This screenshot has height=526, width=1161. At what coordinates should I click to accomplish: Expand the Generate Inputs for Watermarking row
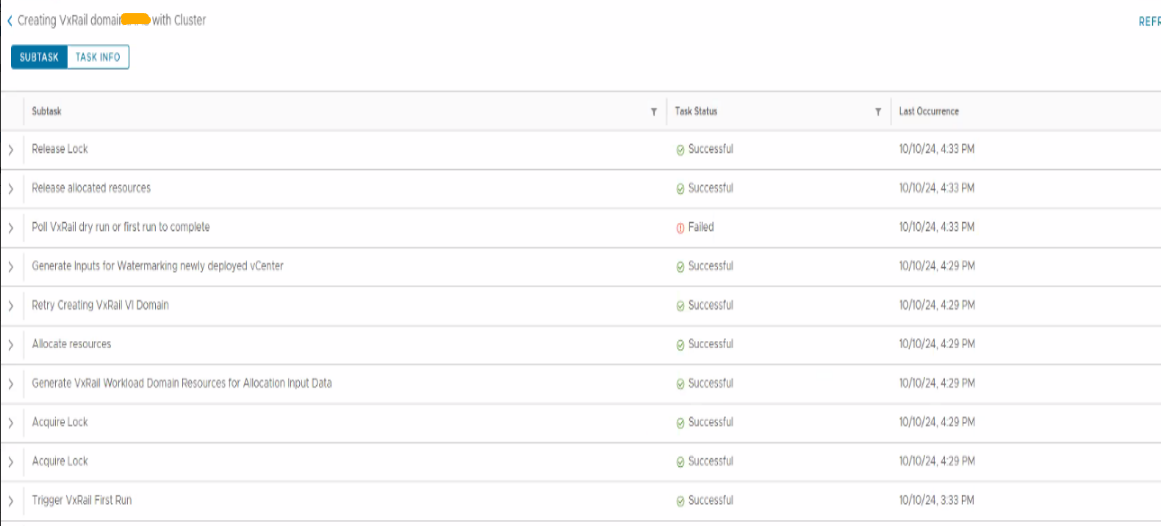tap(11, 267)
